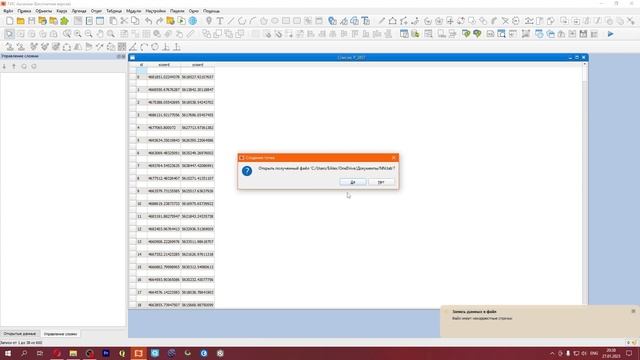Click the down arrow icon in the layers panel
This screenshot has width=640, height=360.
(x=4, y=66)
